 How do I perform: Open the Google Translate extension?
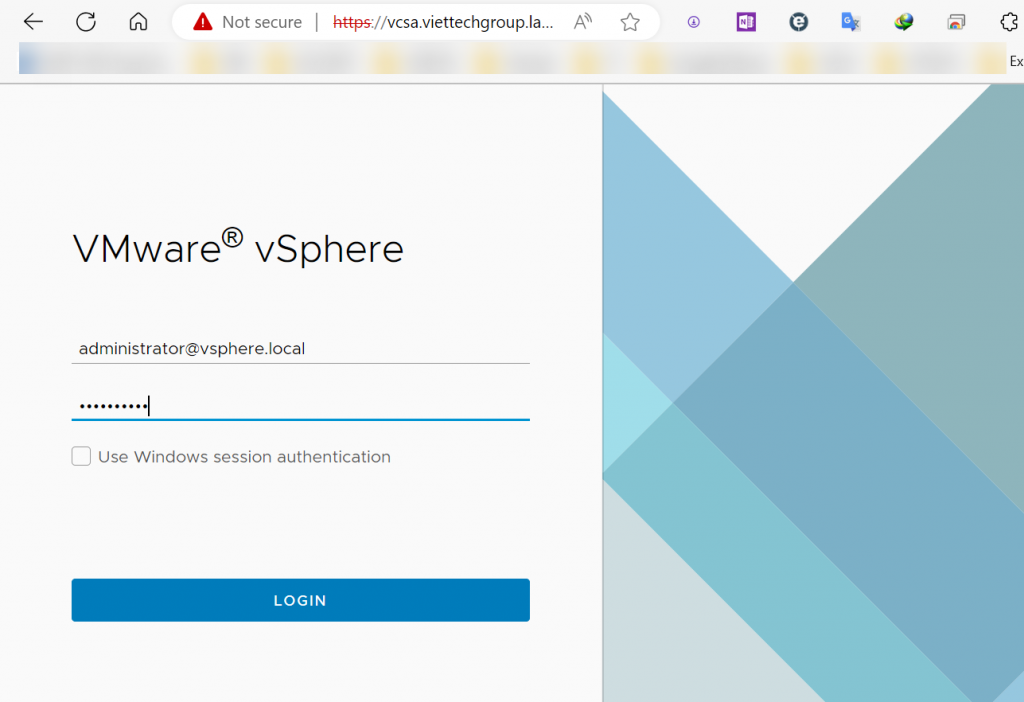(851, 22)
